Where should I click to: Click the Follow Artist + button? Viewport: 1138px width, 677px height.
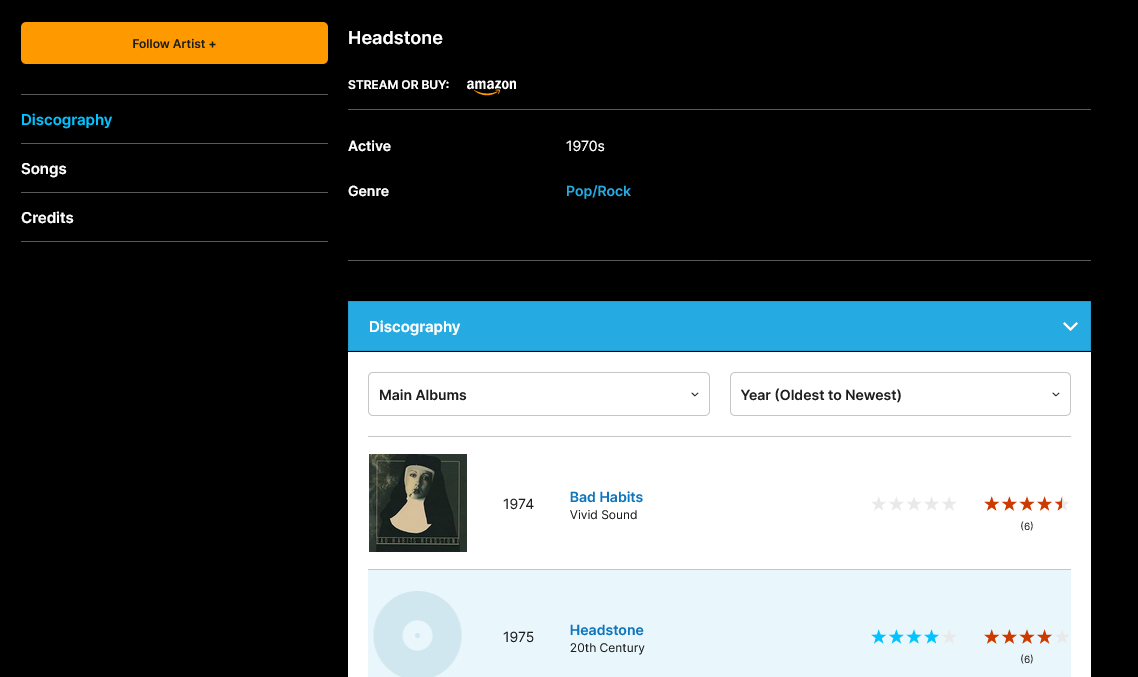(x=174, y=43)
